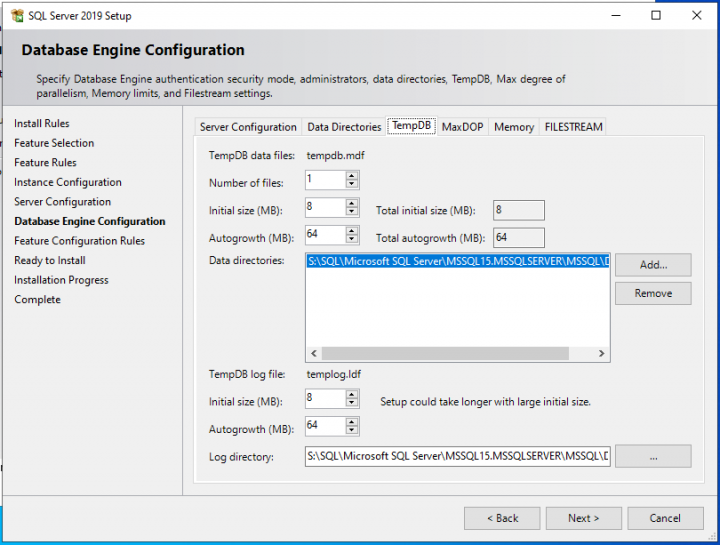Increase log file Initial size up arrow
Viewport: 720px width, 545px height.
(x=352, y=394)
